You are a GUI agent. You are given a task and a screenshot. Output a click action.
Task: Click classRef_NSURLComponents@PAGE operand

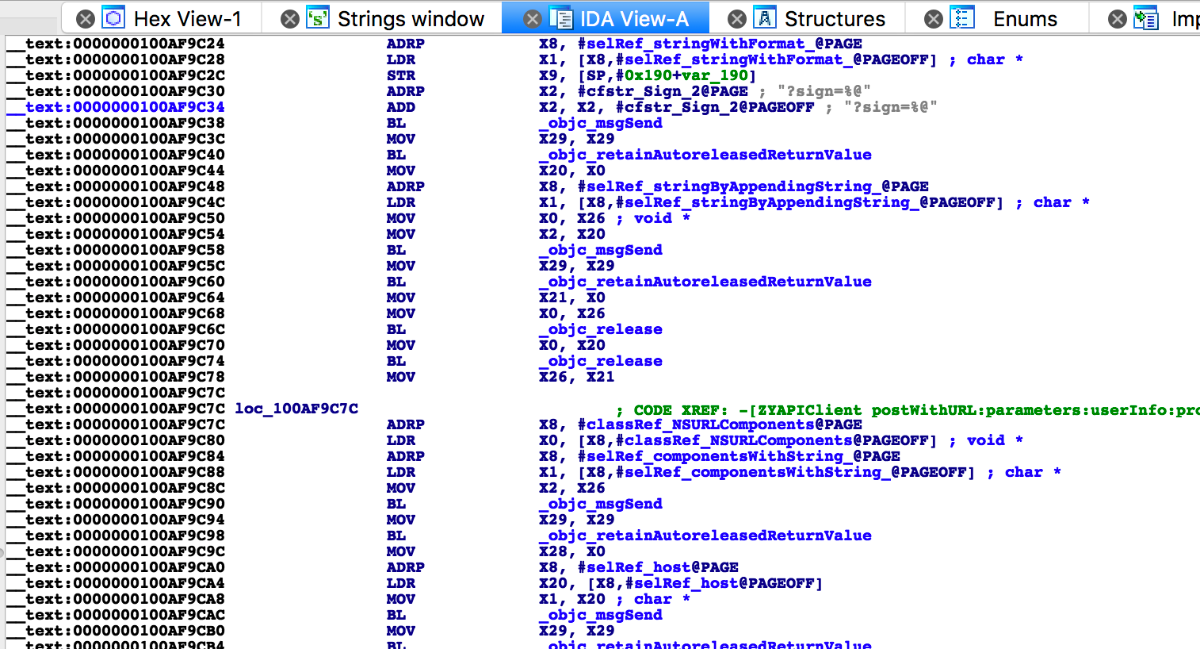721,424
